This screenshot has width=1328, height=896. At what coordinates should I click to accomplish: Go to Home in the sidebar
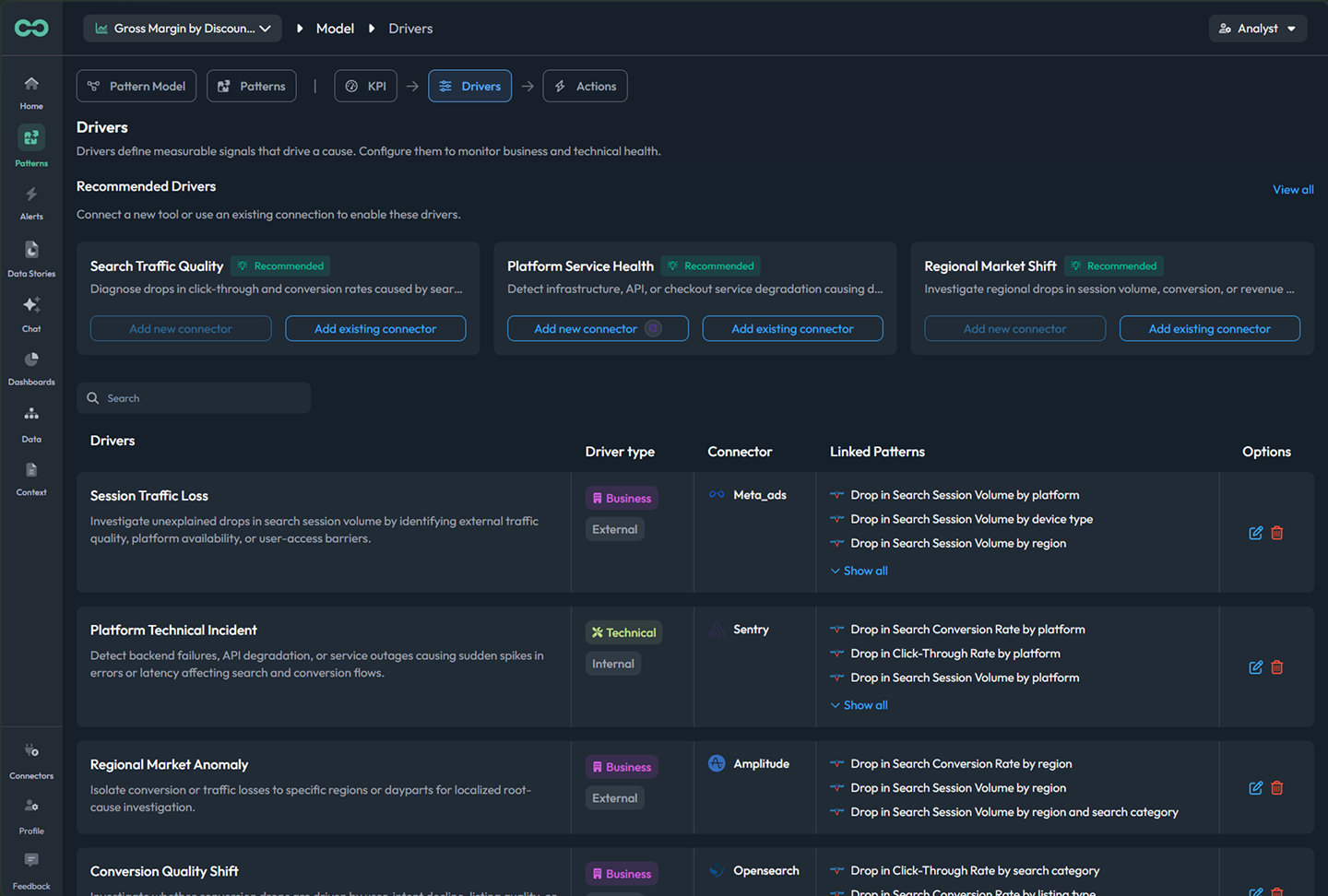[31, 93]
